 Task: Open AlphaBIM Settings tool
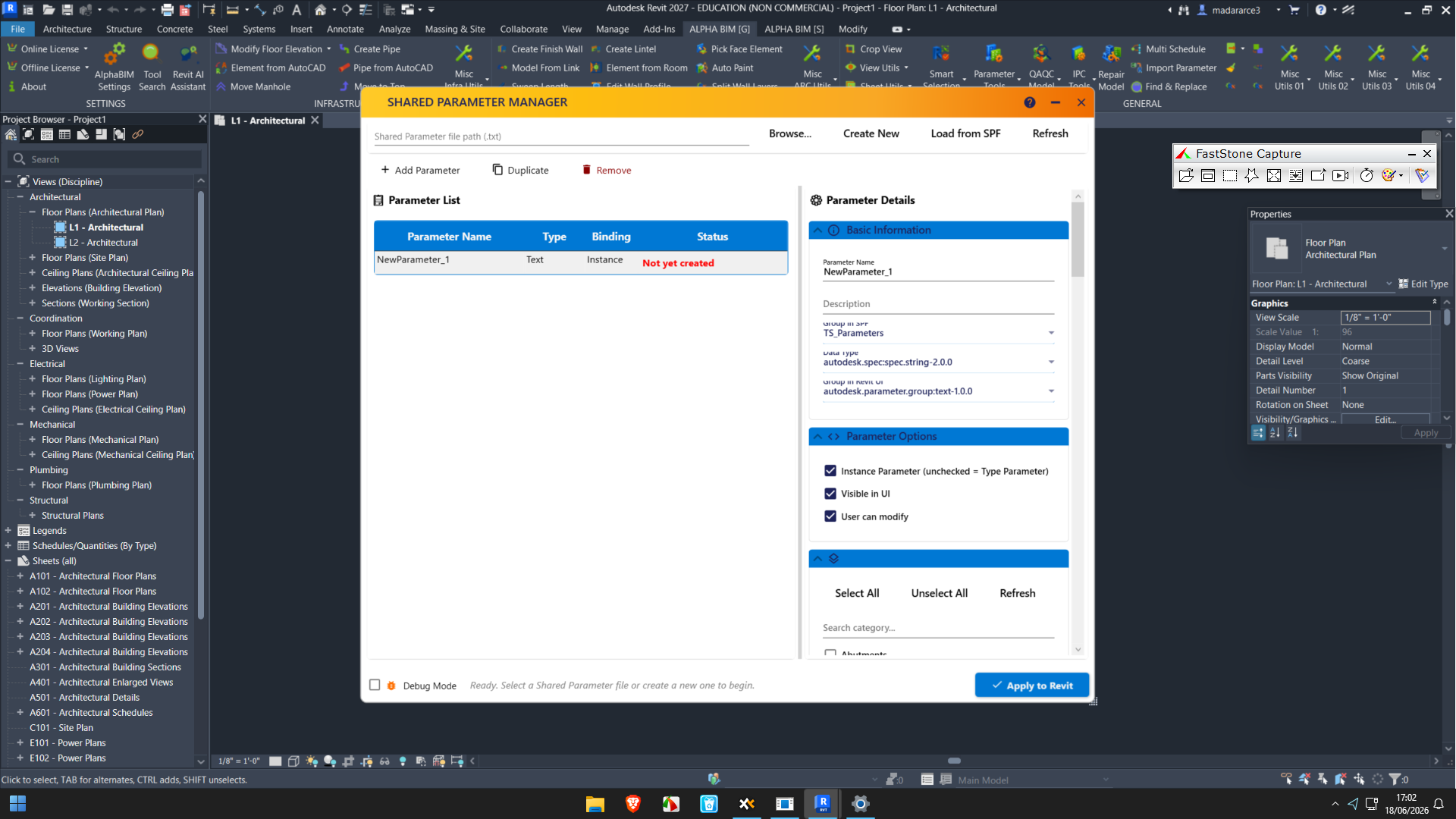point(114,67)
